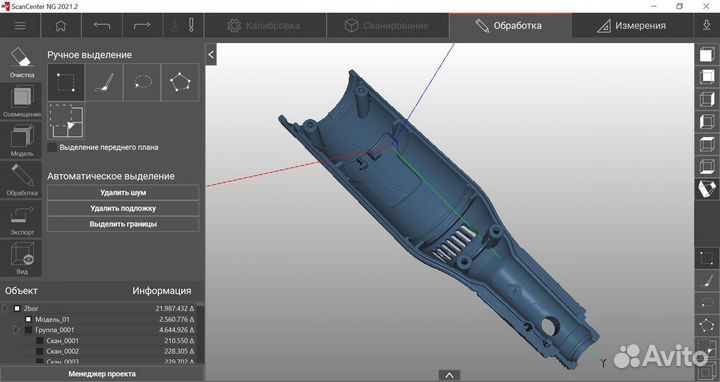
Task: Open the Очистка eraser tool in the sidebar
Action: tap(21, 62)
